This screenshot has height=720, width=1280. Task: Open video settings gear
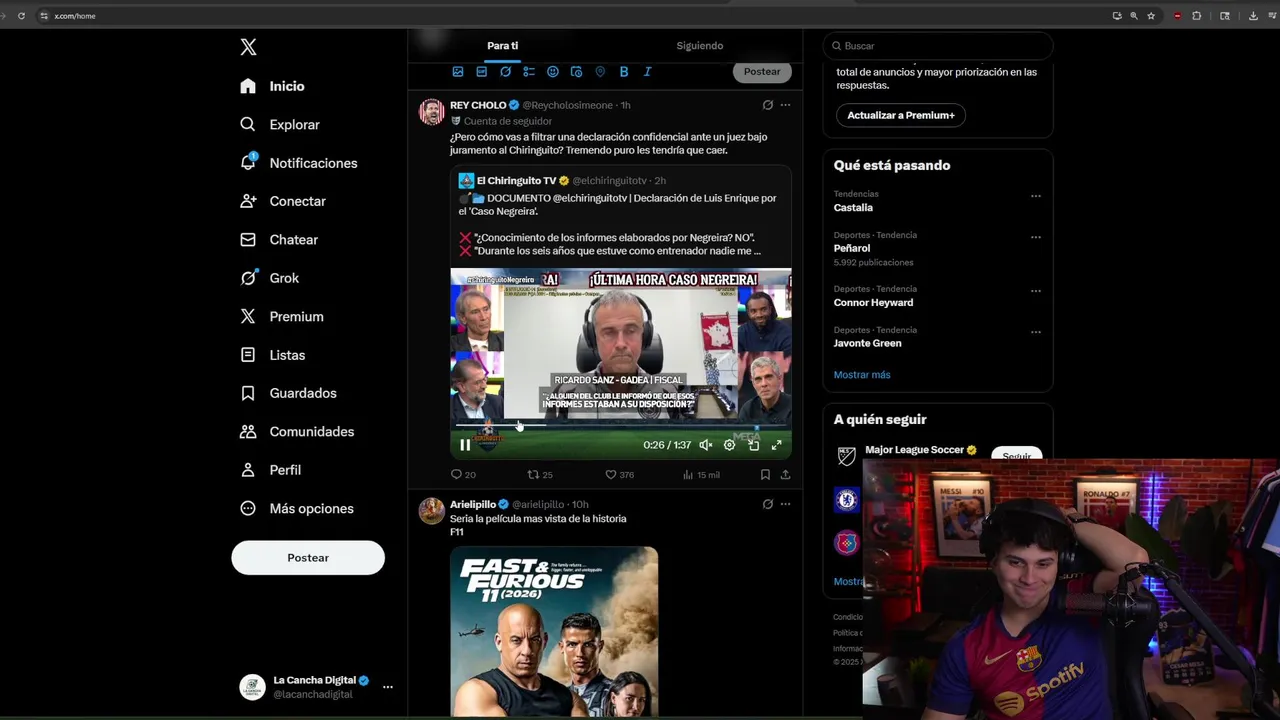pos(729,445)
